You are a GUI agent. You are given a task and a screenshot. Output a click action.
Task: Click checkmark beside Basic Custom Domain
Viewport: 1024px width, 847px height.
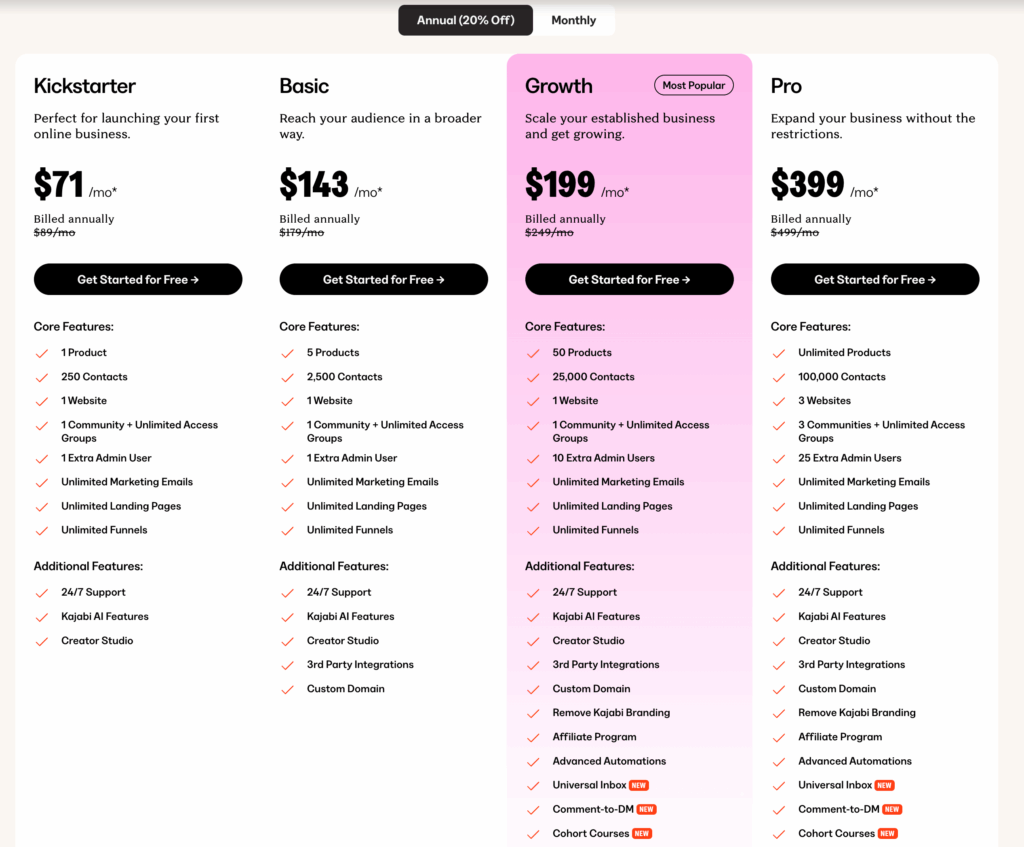tap(287, 689)
